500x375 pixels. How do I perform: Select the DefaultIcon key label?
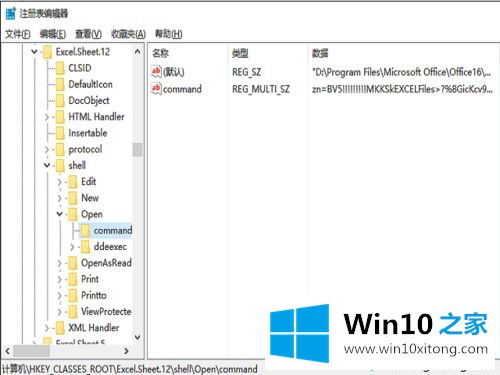pyautogui.click(x=90, y=84)
